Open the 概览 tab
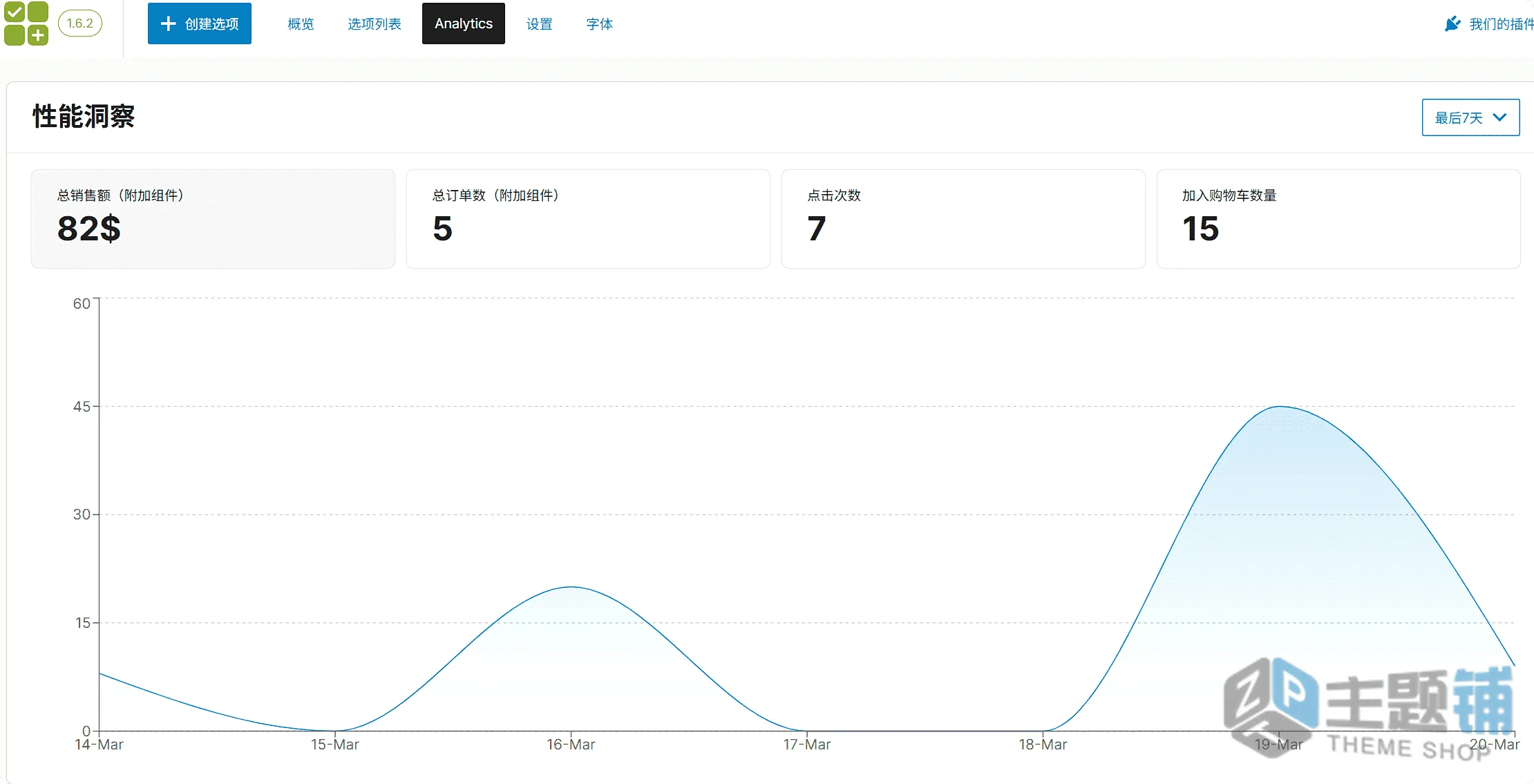This screenshot has height=784, width=1534. coord(301,24)
